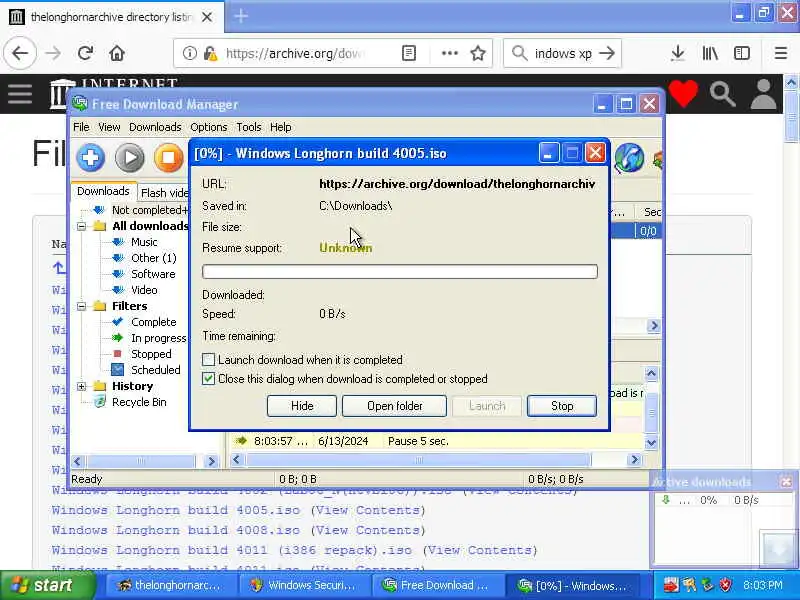Click Firefox back arrow button
This screenshot has height=600, width=800.
[x=20, y=53]
